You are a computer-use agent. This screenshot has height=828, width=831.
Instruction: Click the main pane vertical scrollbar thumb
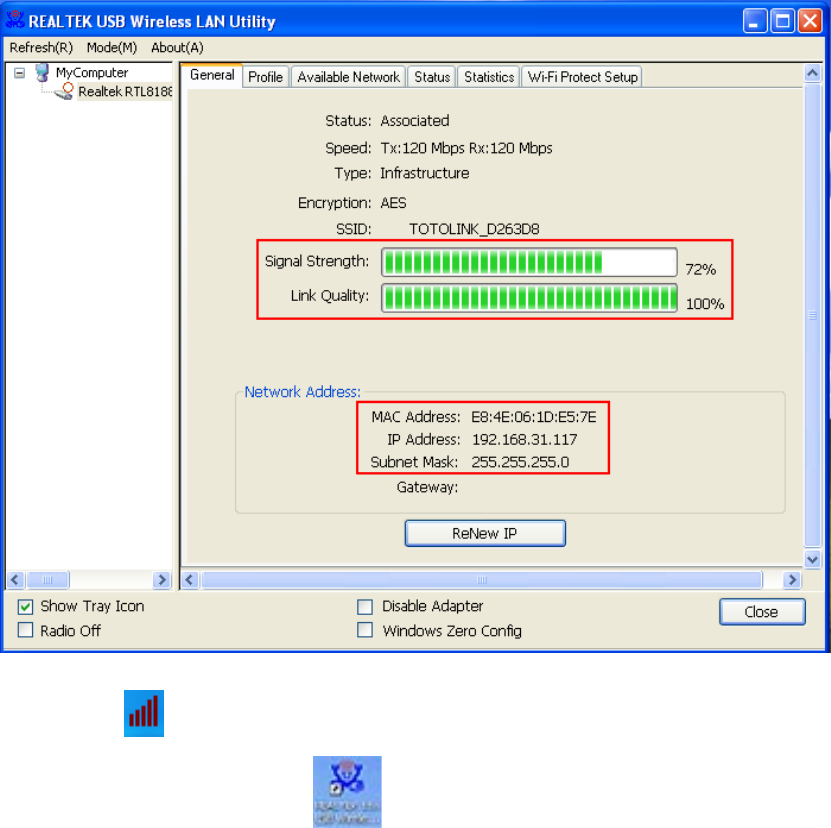pos(812,315)
